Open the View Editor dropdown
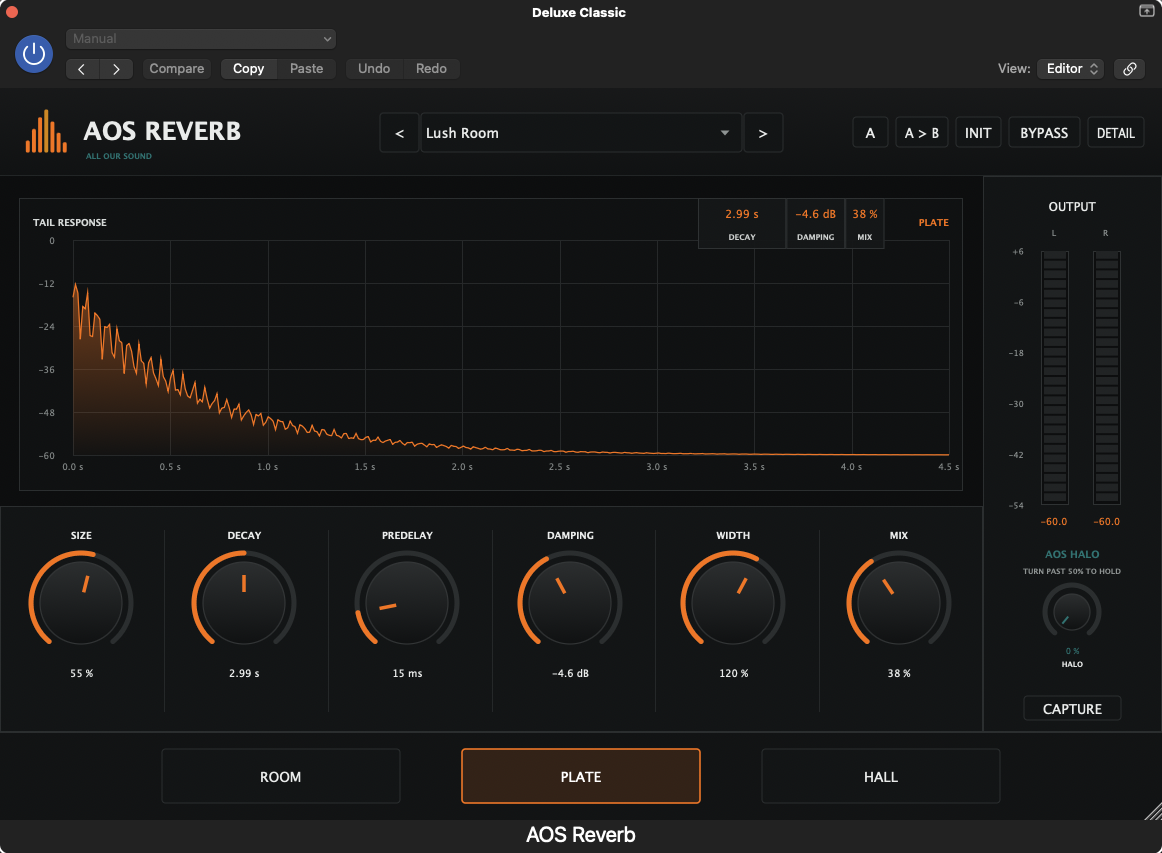This screenshot has height=853, width=1162. point(1071,69)
